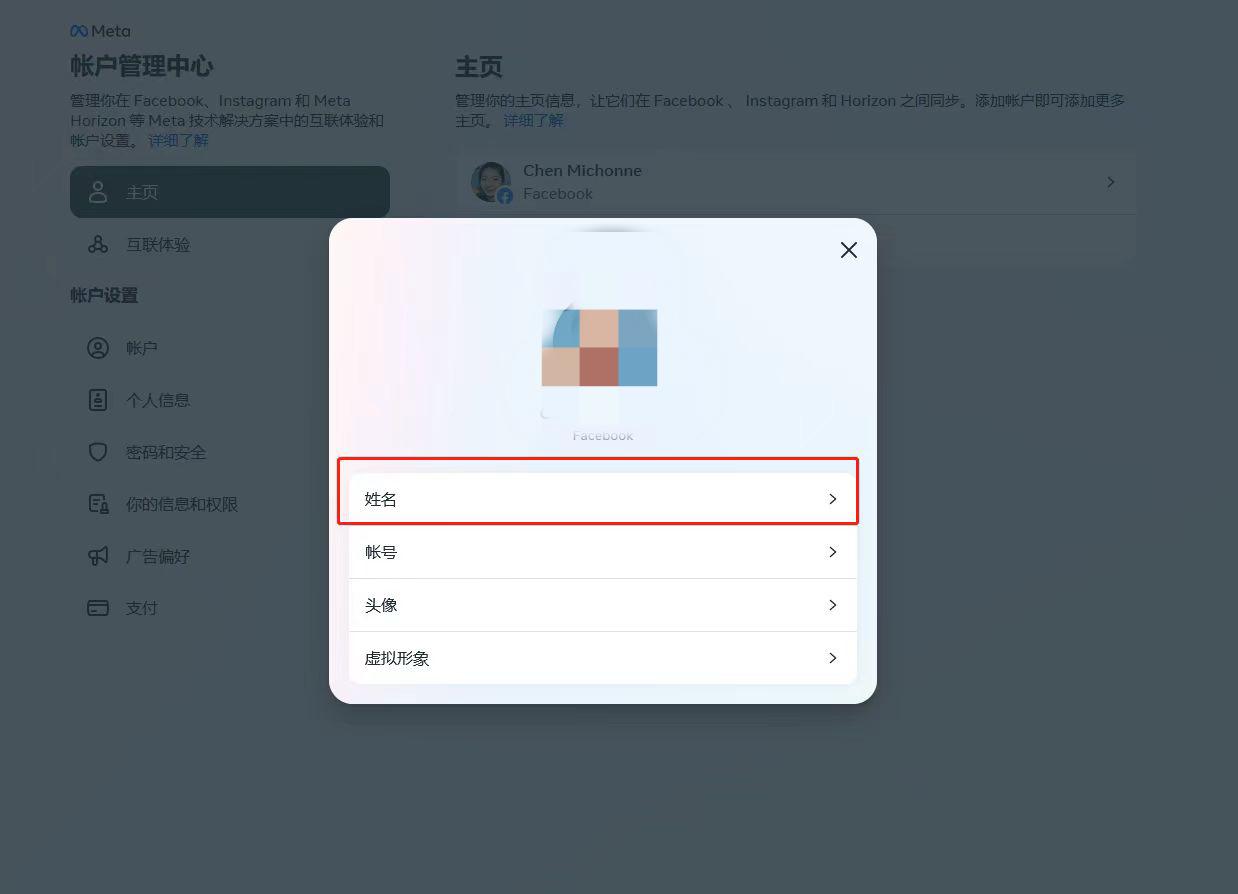Screen dimensions: 1238x894
Task: Click the Chen Michonne avatar photo
Action: coord(490,181)
